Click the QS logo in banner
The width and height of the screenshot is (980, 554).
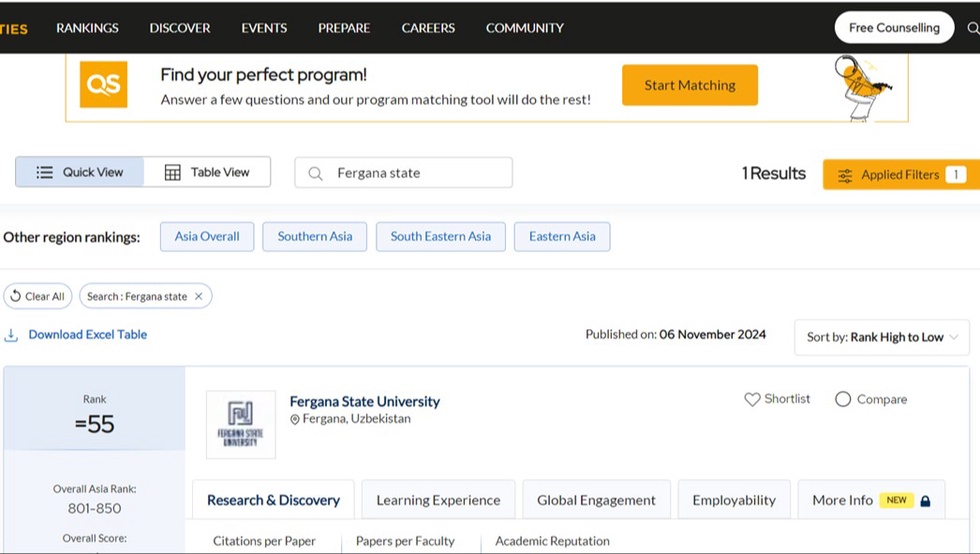click(x=103, y=85)
